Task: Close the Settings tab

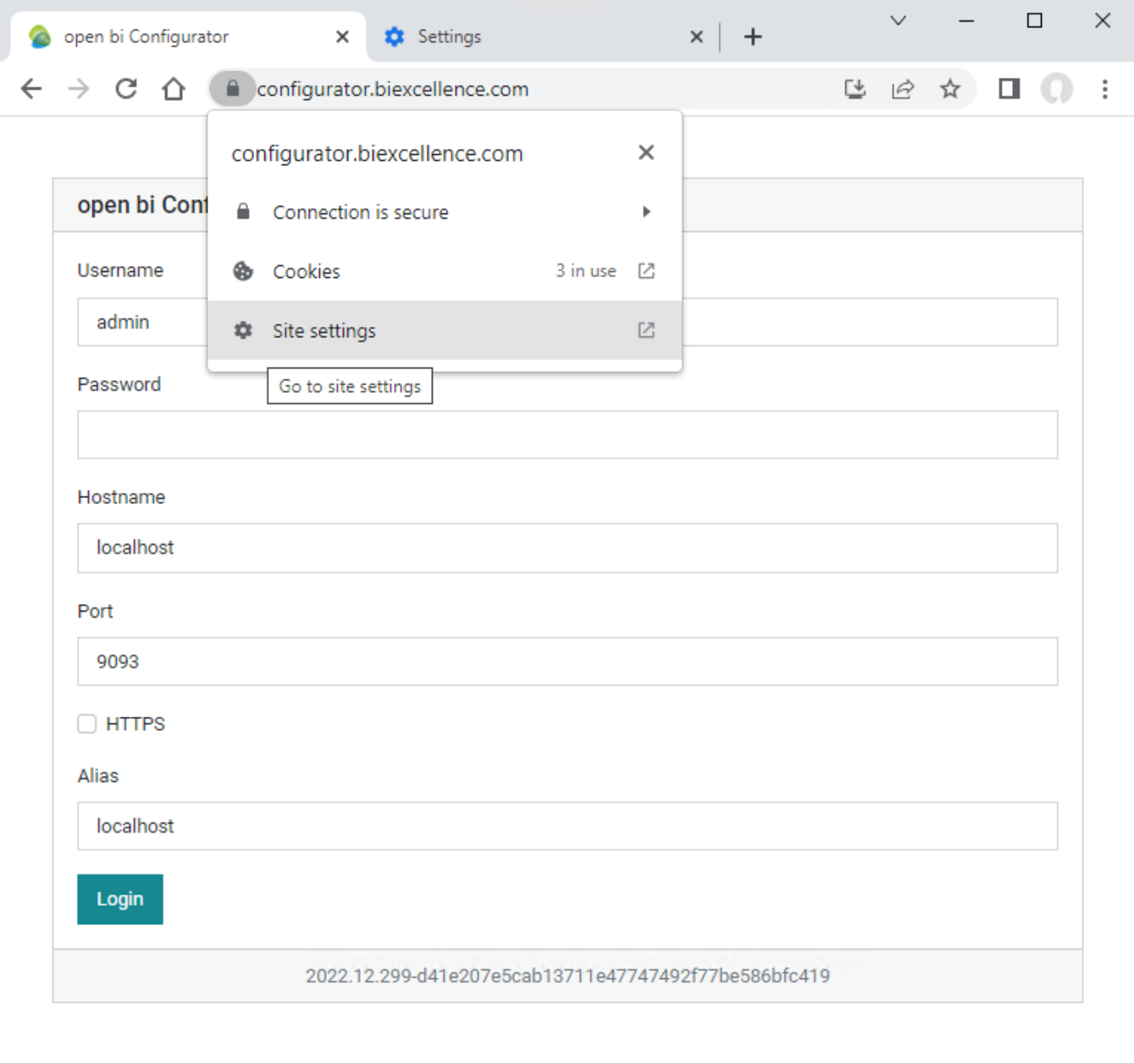Action: tap(696, 36)
